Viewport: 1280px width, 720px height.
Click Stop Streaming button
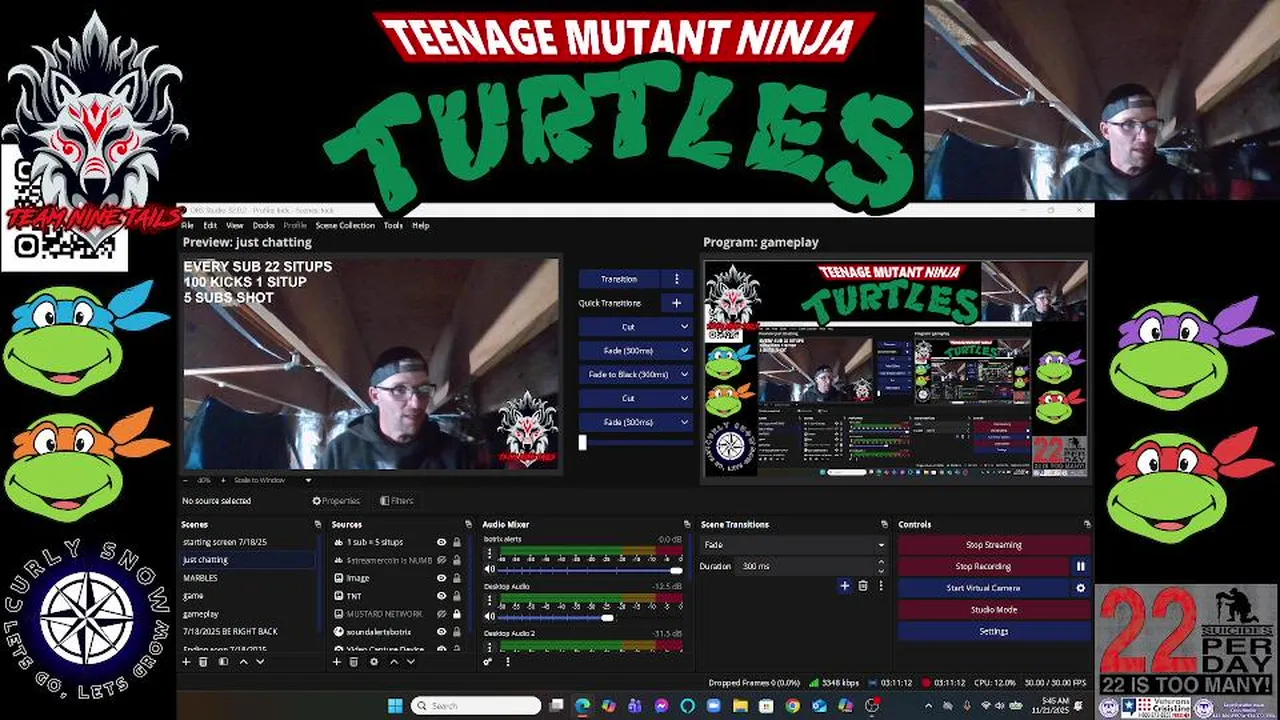[994, 545]
